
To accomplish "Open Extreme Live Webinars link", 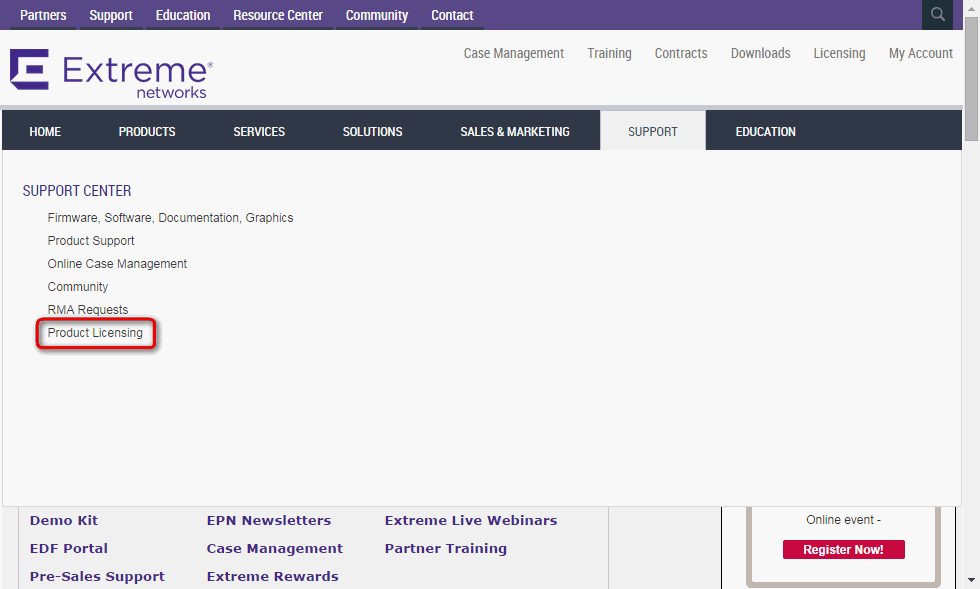I will pos(471,520).
